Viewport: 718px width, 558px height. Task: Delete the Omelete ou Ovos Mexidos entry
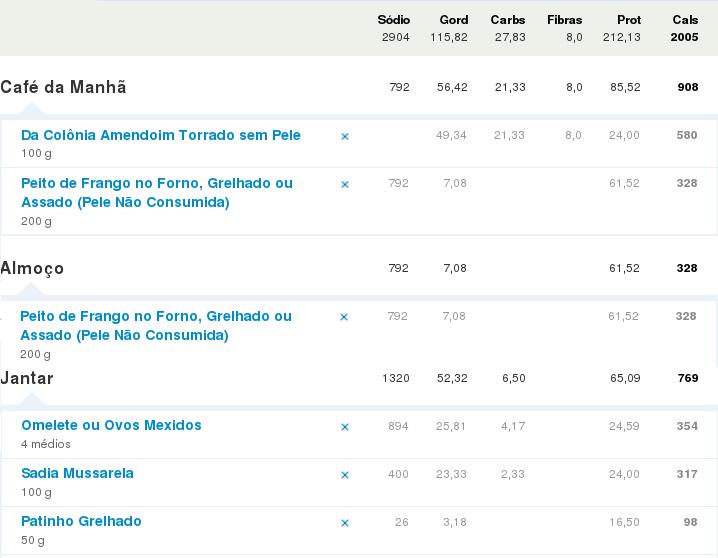[x=345, y=427]
